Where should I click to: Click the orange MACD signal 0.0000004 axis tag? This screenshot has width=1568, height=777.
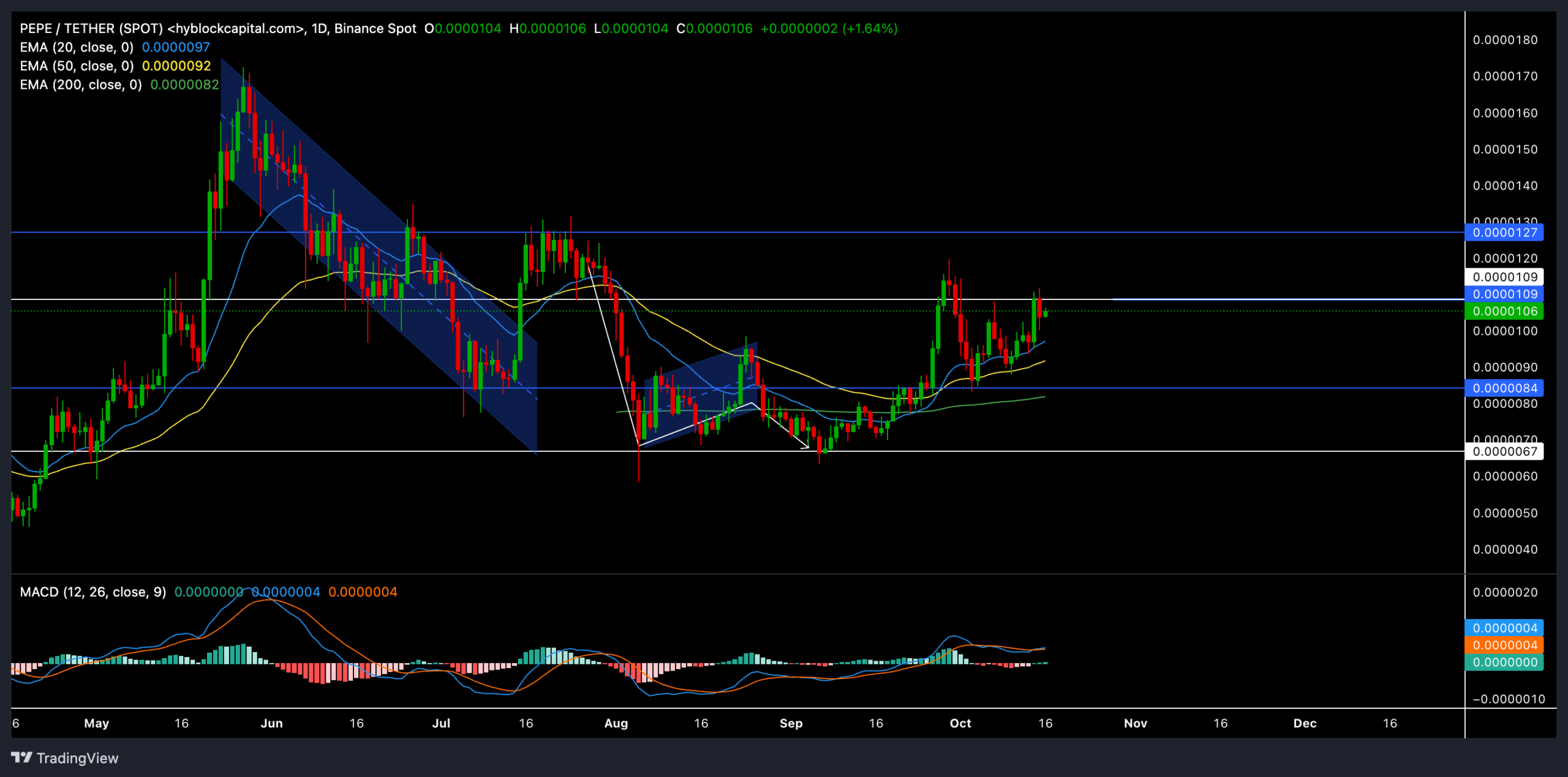(1504, 645)
